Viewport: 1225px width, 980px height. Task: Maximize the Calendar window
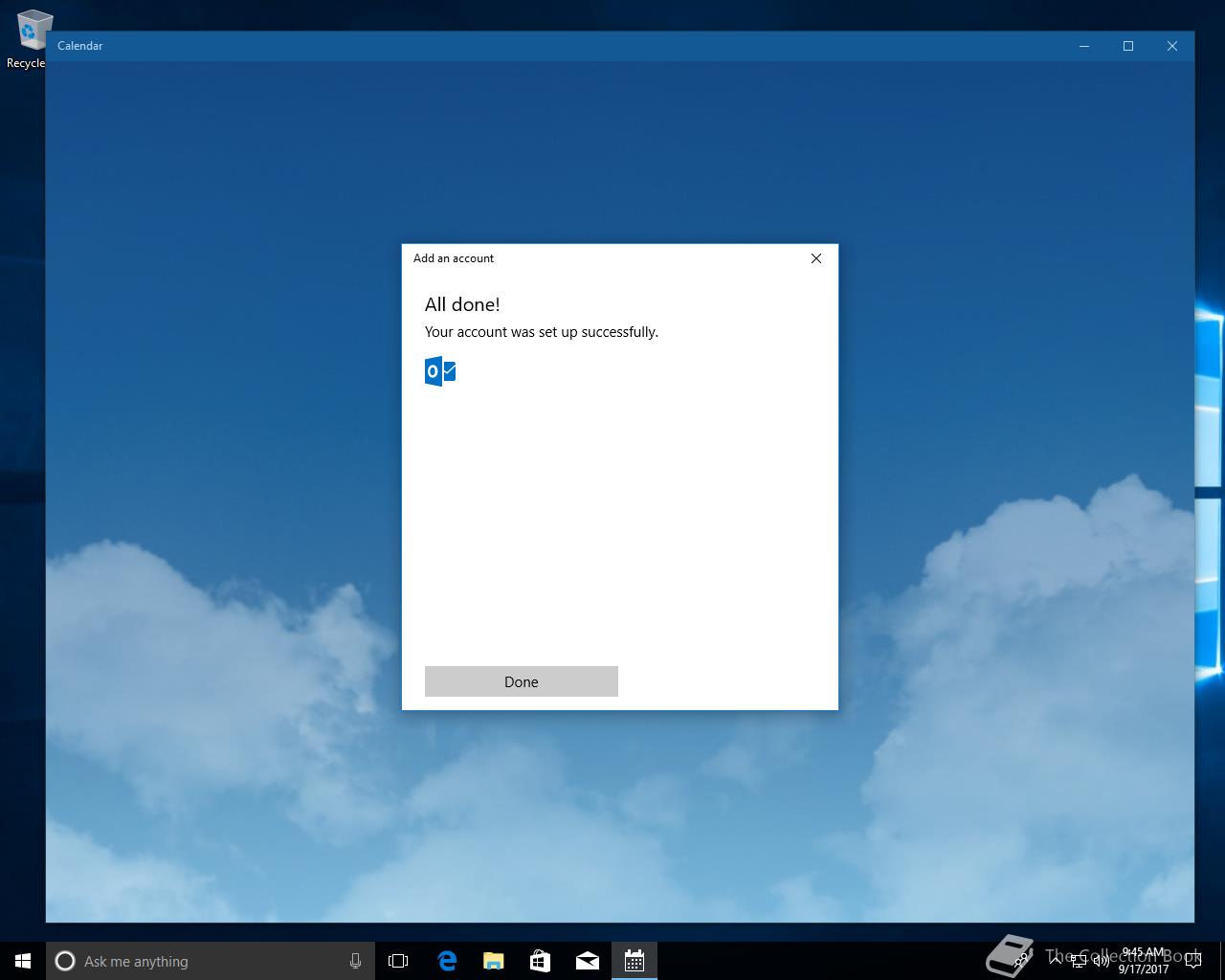pyautogui.click(x=1128, y=46)
